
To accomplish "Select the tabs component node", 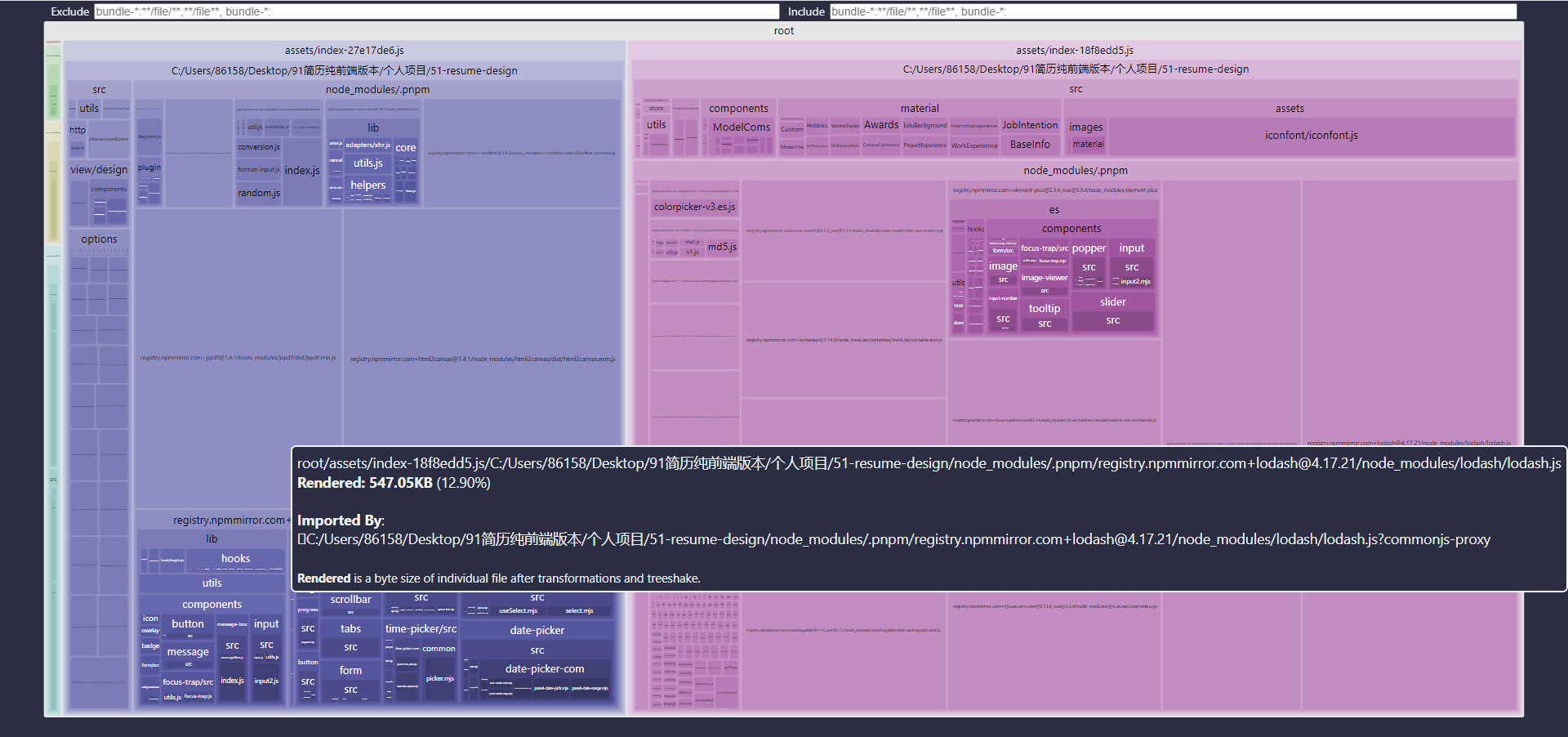I will point(350,629).
